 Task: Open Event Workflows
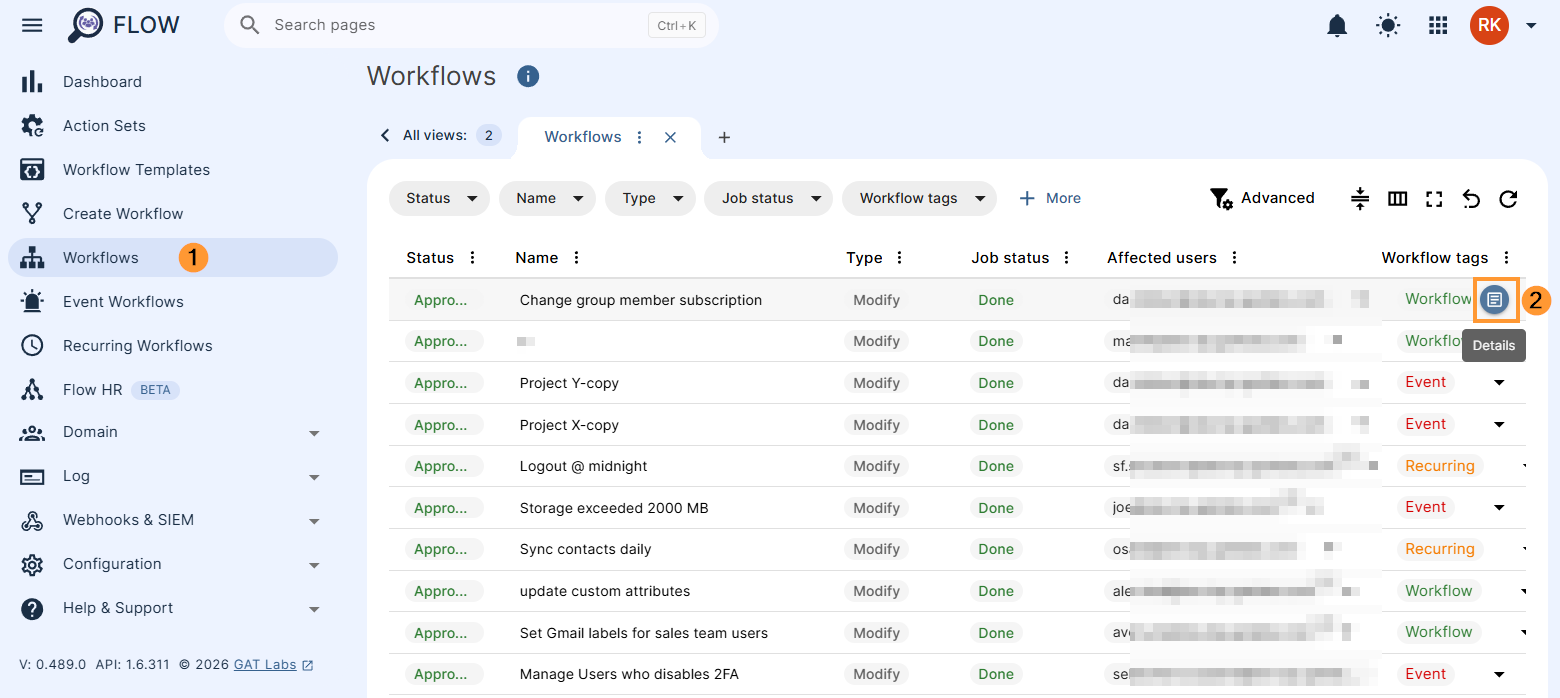pos(173,302)
